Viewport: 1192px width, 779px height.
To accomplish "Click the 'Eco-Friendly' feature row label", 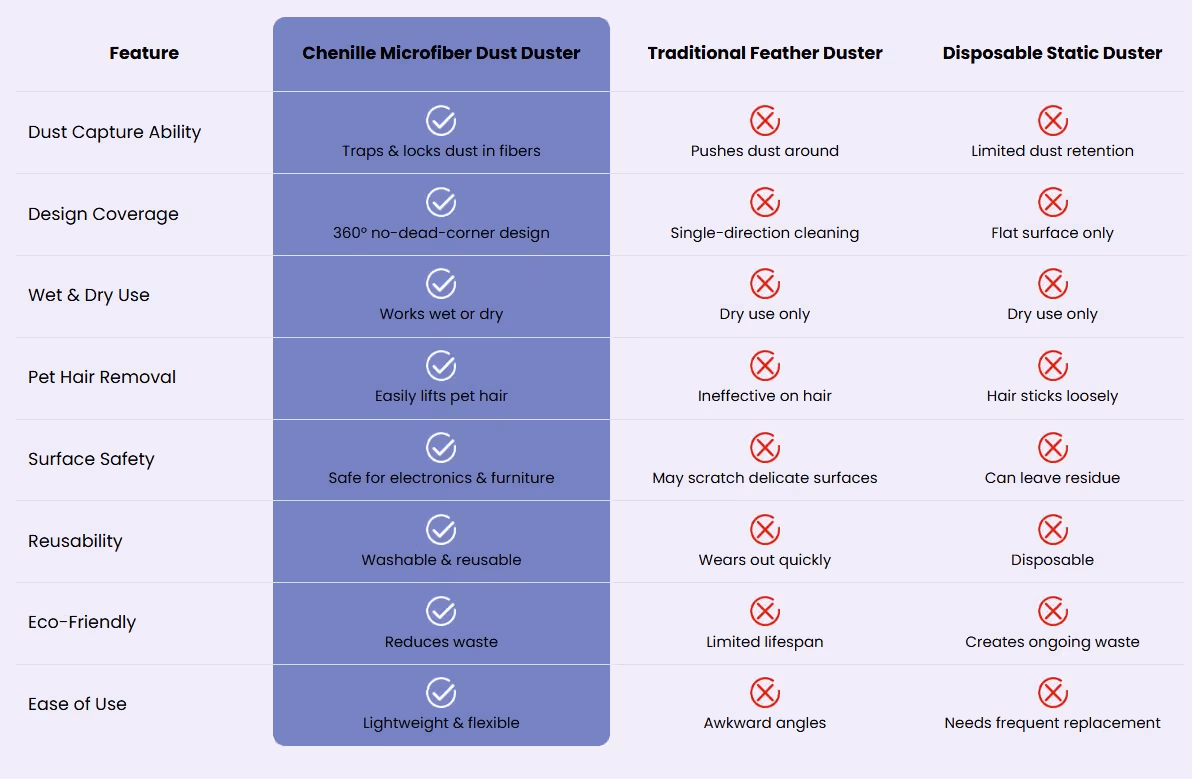I will (x=82, y=622).
